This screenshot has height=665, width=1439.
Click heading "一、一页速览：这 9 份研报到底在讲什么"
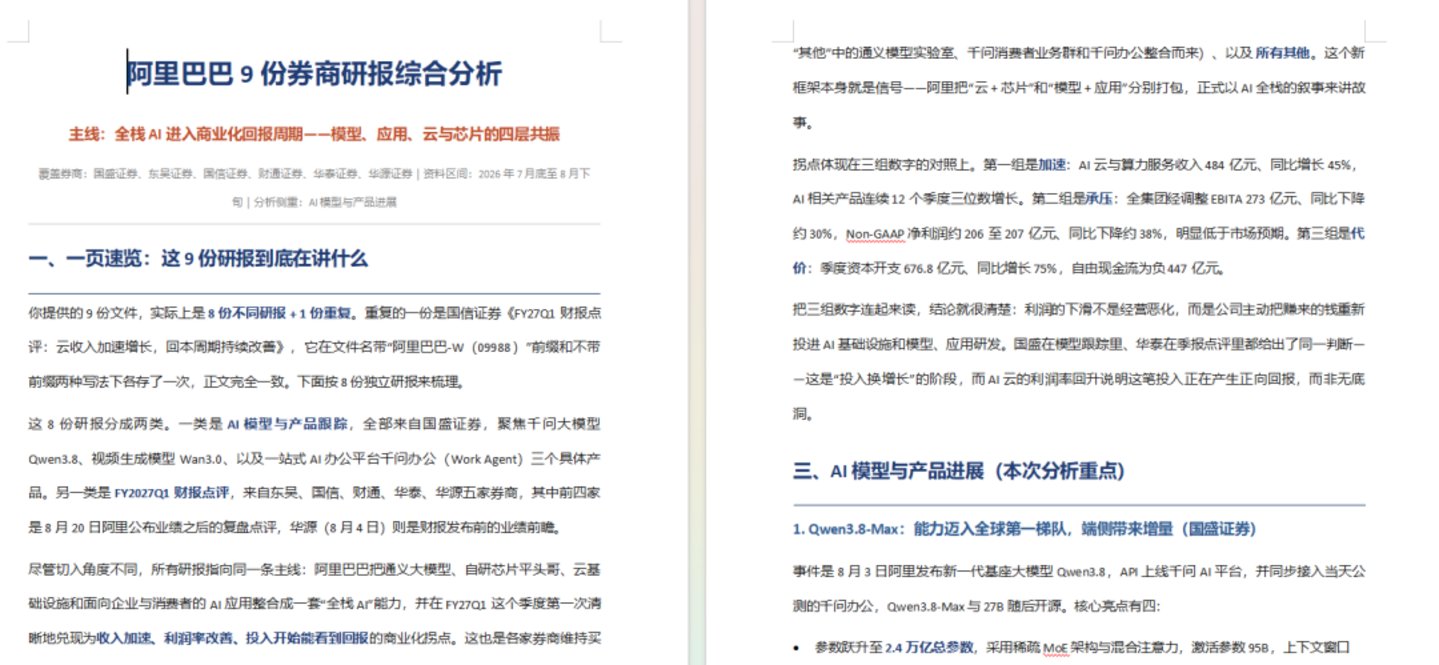pyautogui.click(x=198, y=259)
